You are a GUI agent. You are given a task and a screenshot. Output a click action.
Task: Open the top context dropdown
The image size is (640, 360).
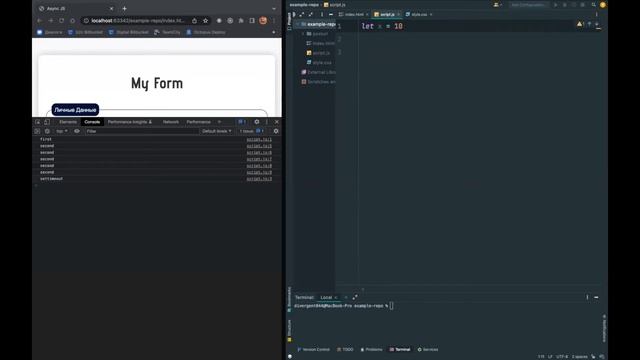click(x=62, y=131)
